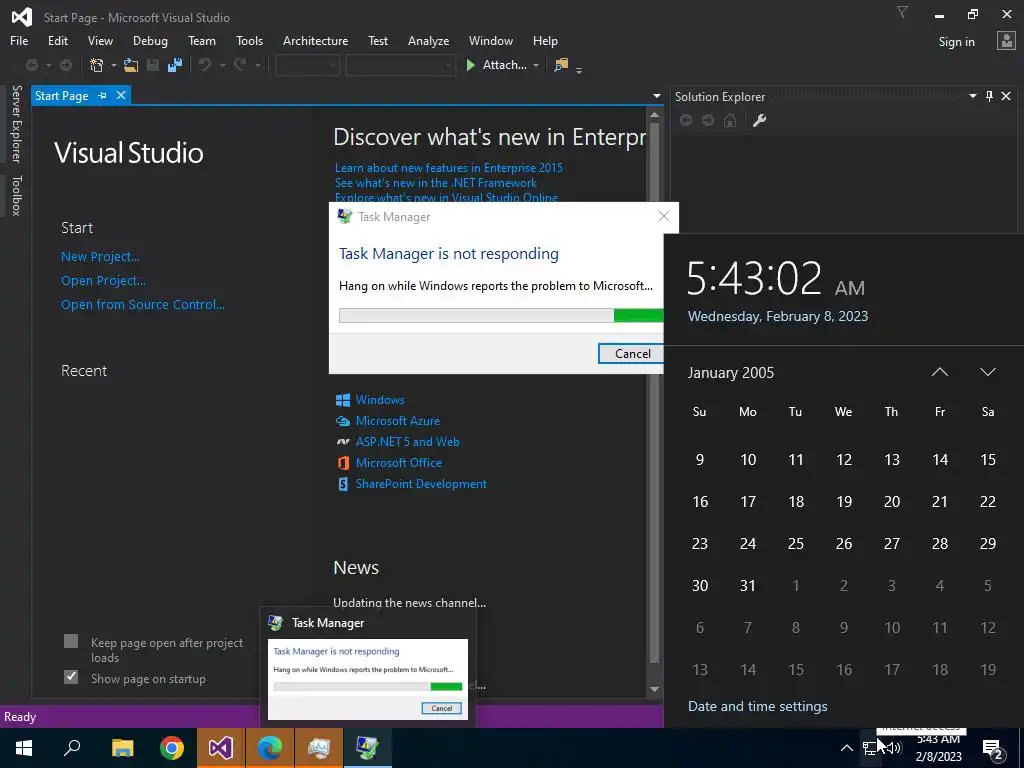Click the Open File toolbar icon
Image resolution: width=1024 pixels, height=768 pixels.
pyautogui.click(x=131, y=65)
